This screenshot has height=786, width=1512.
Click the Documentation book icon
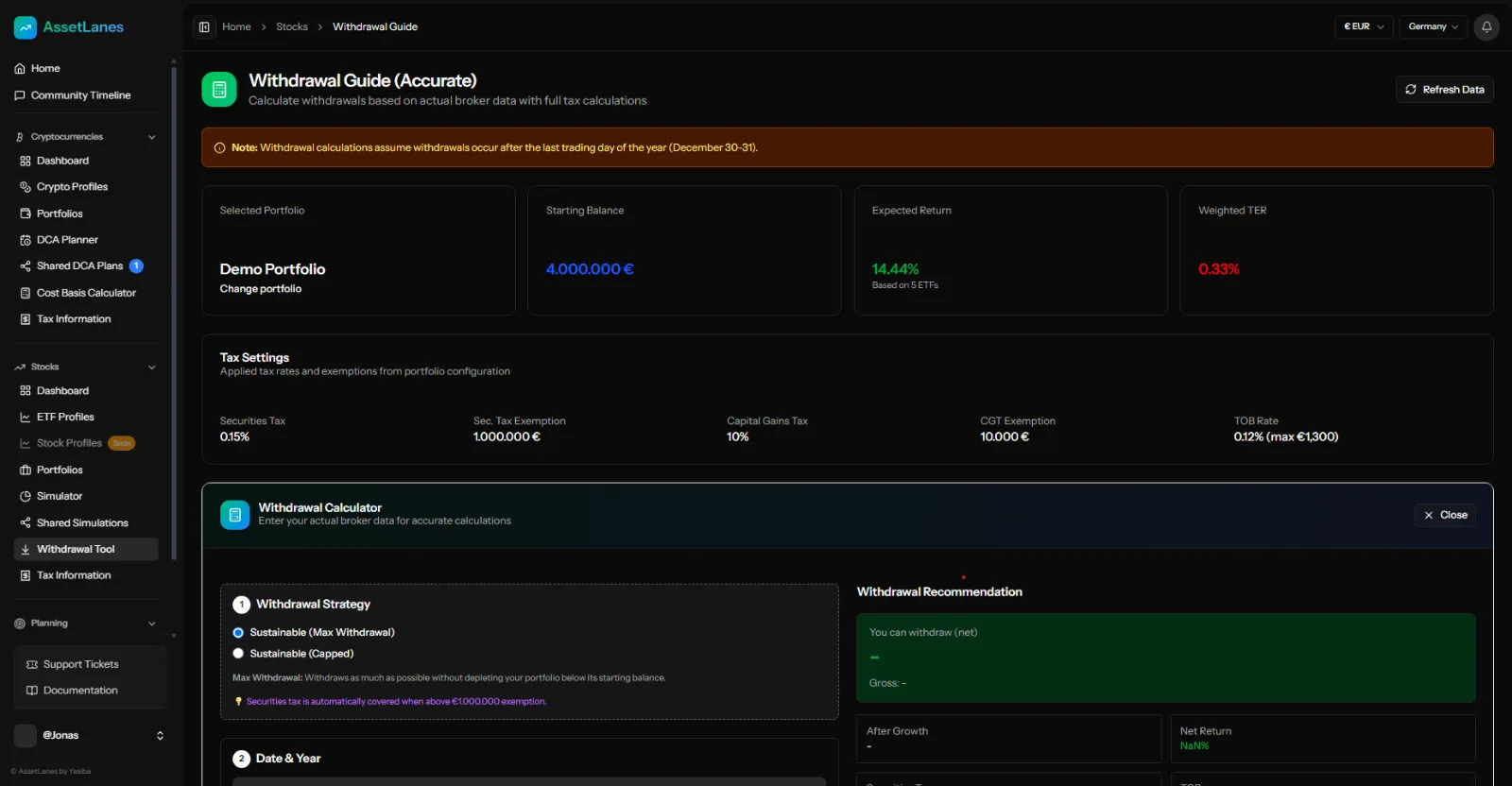coord(32,691)
